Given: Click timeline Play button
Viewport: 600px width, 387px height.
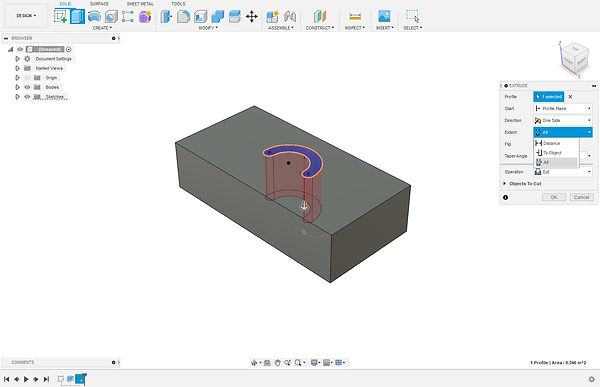Looking at the screenshot, I should (26, 379).
